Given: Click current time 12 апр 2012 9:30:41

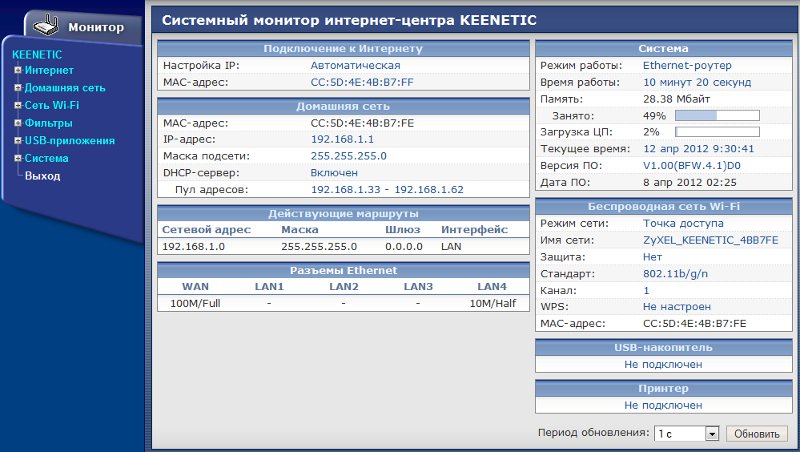Looking at the screenshot, I should tap(698, 149).
